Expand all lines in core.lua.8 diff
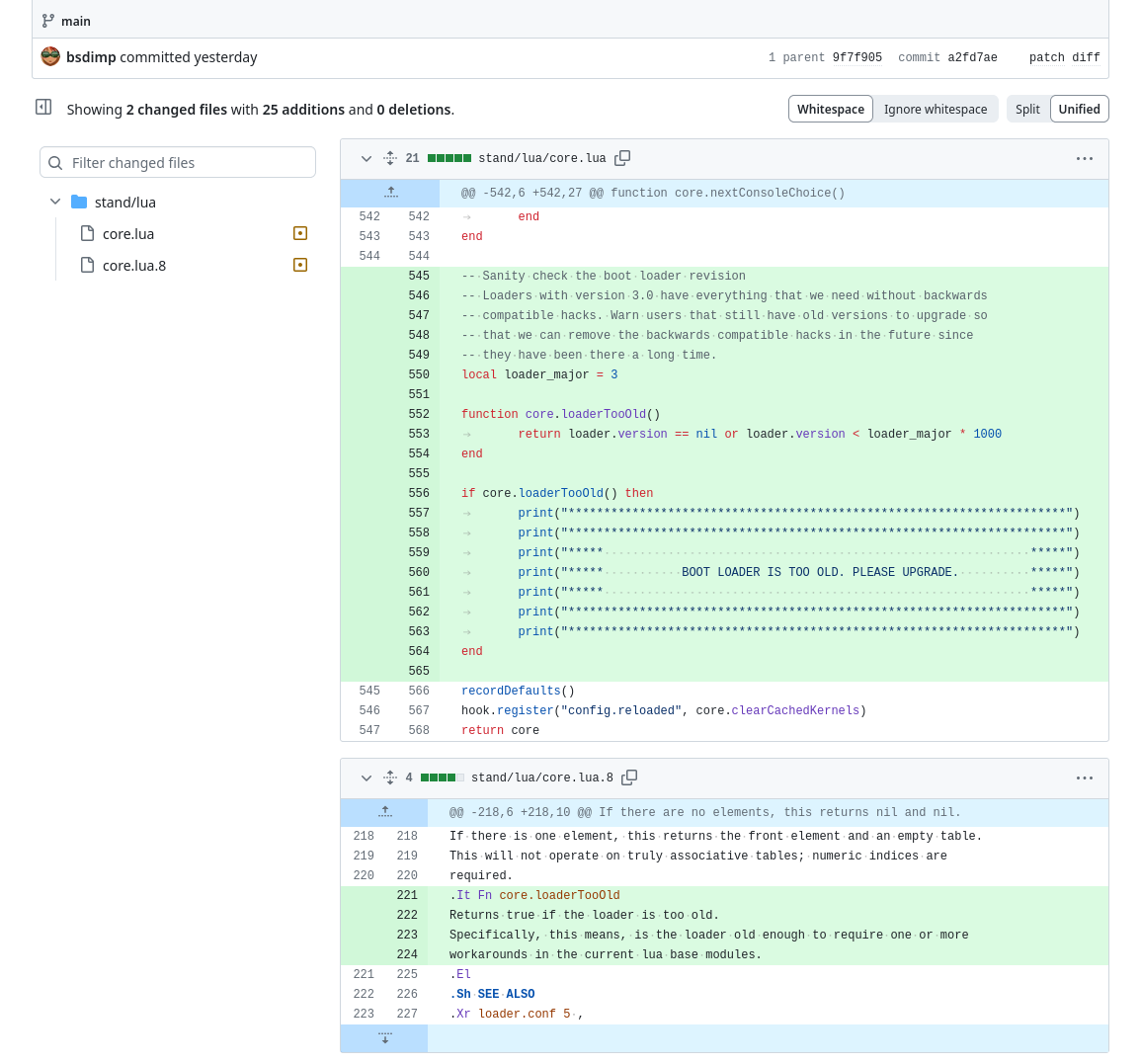This screenshot has height=1064, width=1141. pos(390,778)
